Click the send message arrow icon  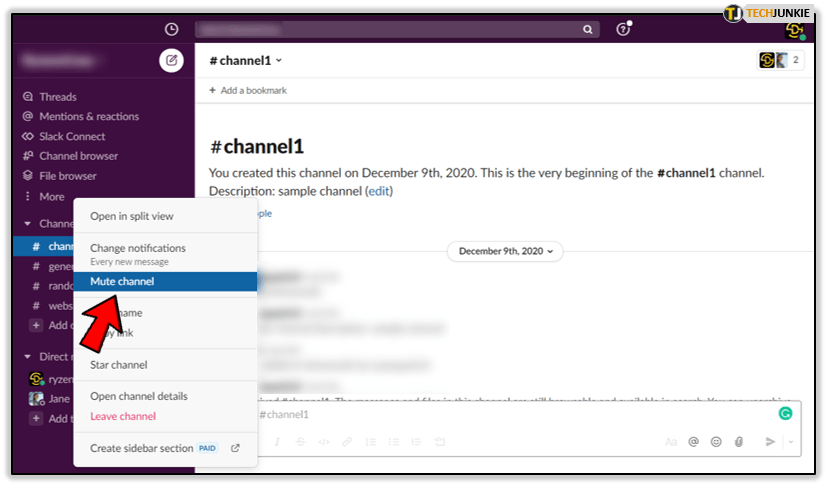770,441
